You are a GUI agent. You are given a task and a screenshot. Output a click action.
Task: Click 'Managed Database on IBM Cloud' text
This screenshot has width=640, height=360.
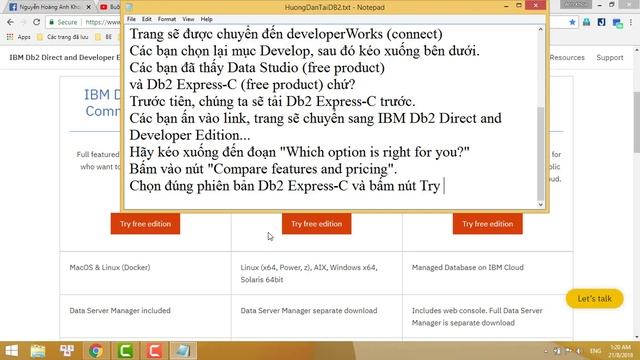point(467,267)
